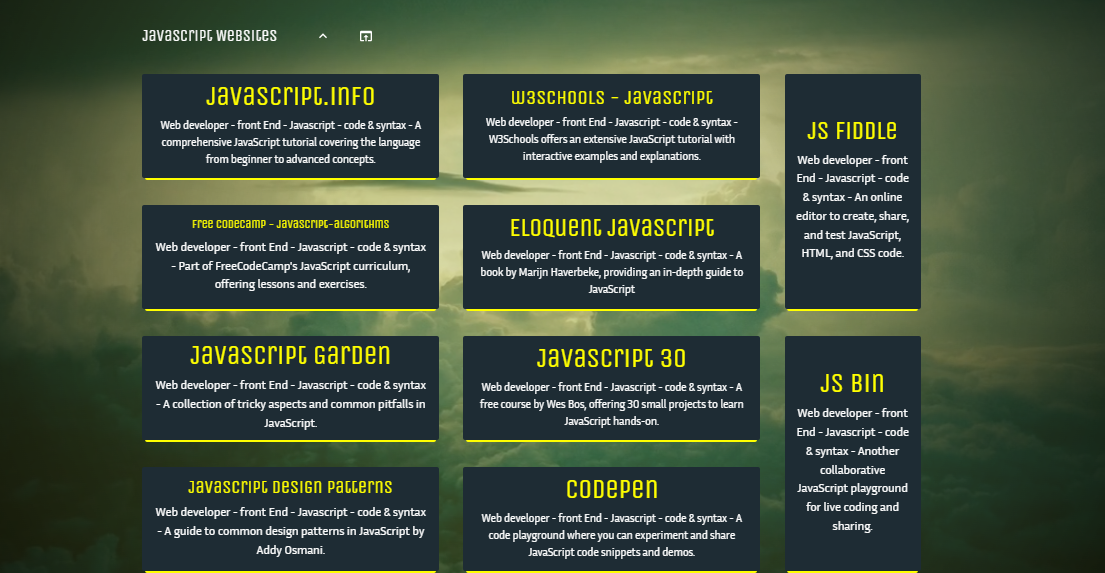
Task: Open the JS Bin card title
Action: [852, 383]
